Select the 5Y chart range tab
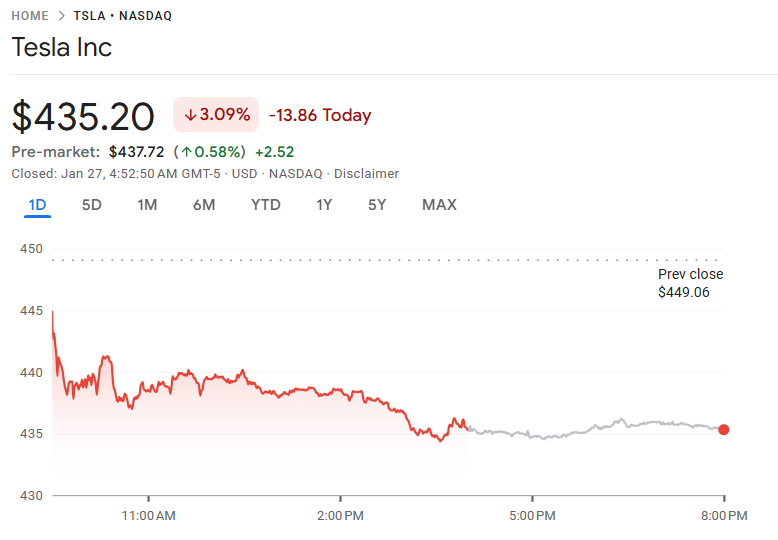 (377, 205)
